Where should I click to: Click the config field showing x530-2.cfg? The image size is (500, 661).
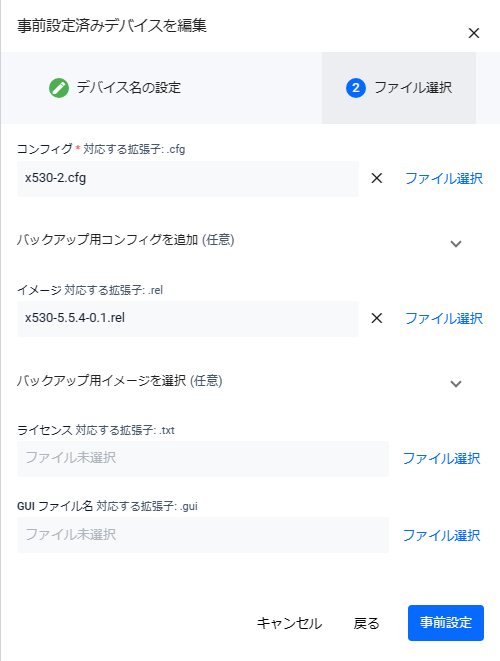[188, 178]
